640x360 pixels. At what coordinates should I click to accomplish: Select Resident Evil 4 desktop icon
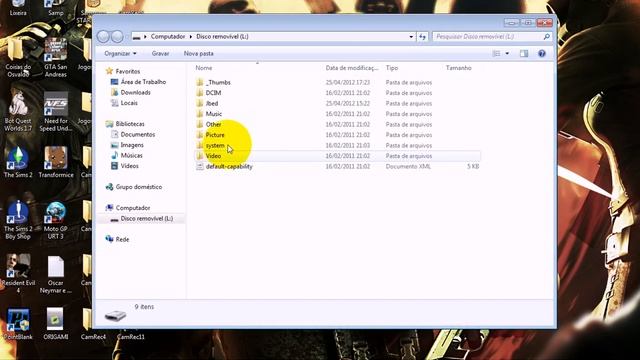pos(18,273)
